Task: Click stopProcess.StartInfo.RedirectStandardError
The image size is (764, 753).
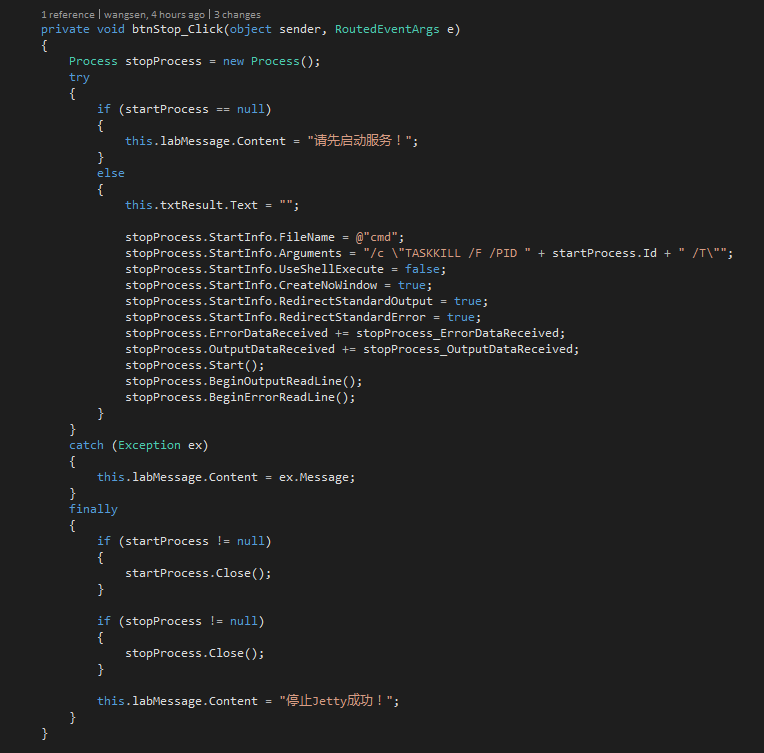Action: coord(275,317)
